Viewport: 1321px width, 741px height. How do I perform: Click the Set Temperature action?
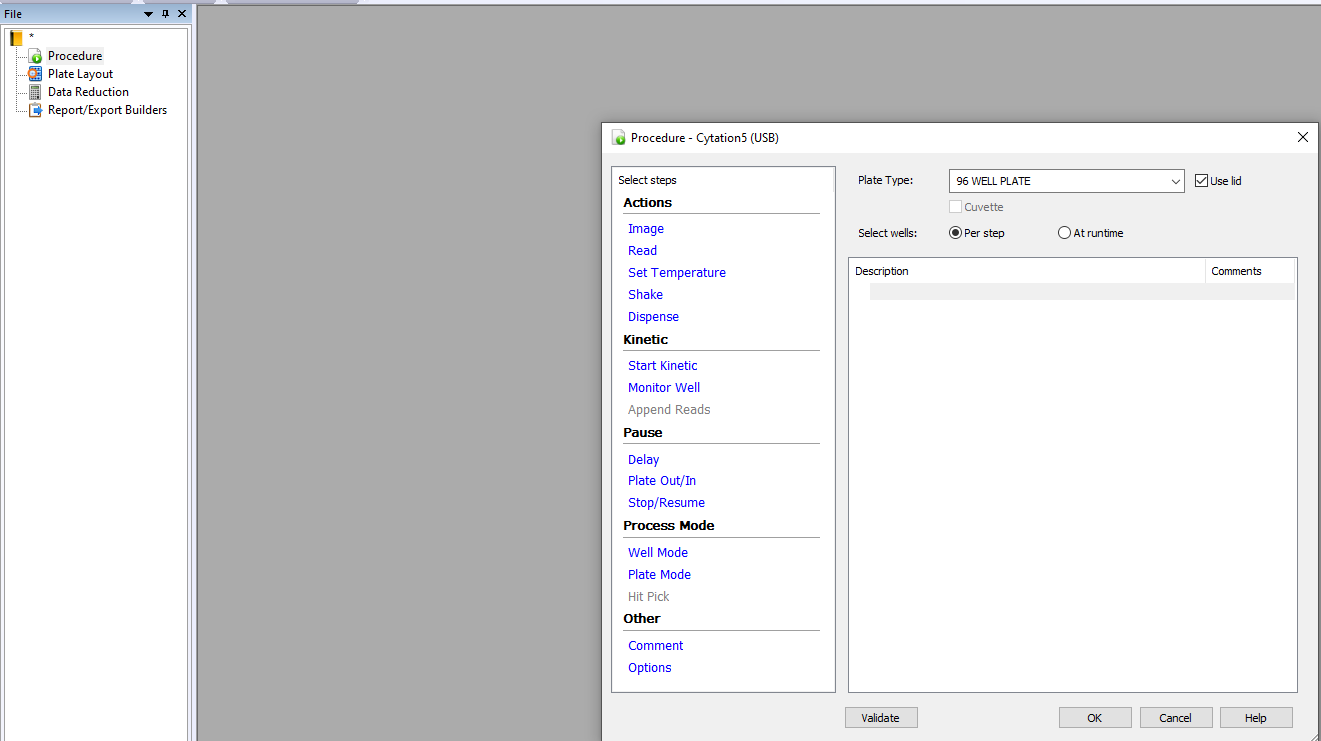coord(677,273)
